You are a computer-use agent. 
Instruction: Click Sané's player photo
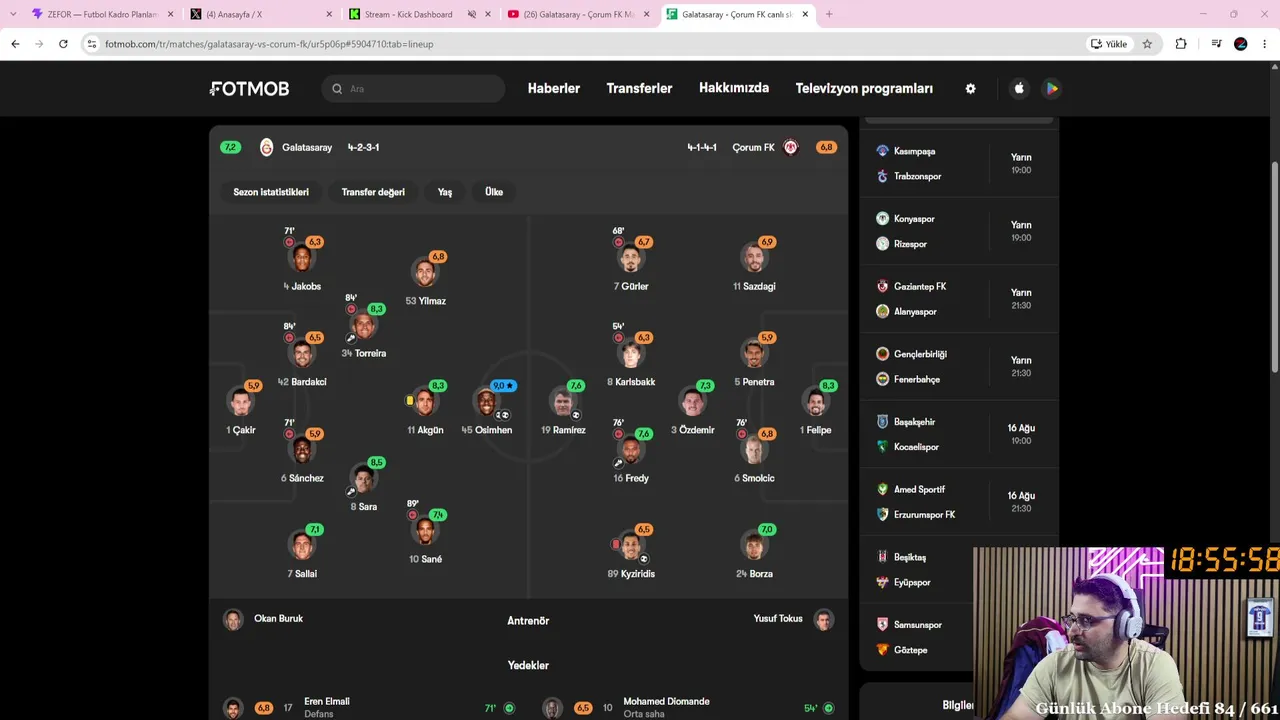tap(425, 531)
